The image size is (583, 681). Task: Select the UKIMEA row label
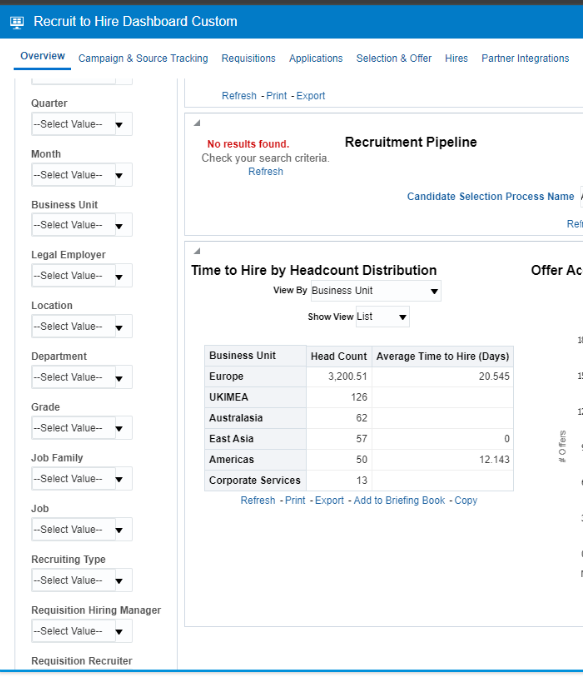(x=255, y=397)
